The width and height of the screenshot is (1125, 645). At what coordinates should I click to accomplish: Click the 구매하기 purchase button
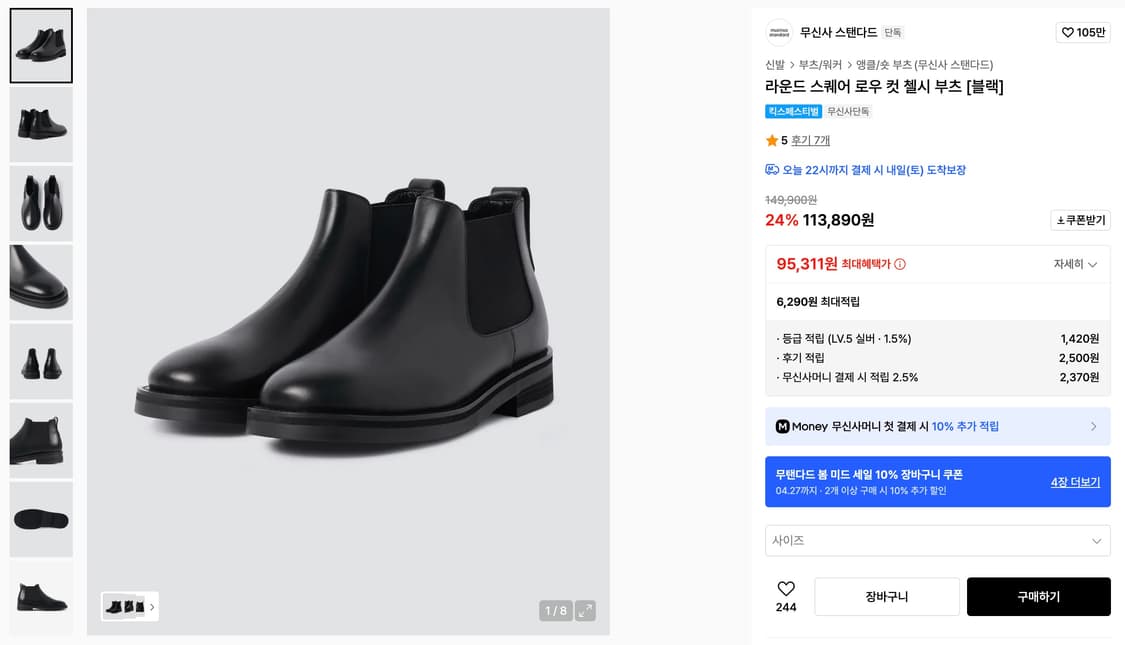(1038, 596)
